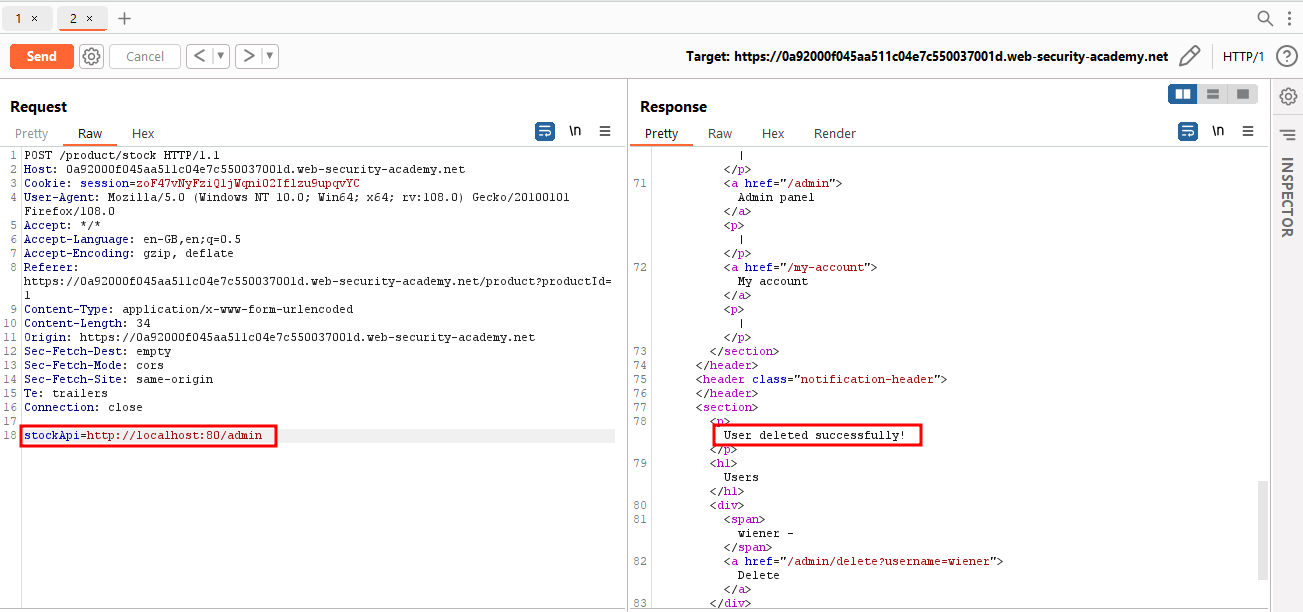The width and height of the screenshot is (1303, 612).
Task: Switch Response view to Hex
Action: click(x=773, y=134)
